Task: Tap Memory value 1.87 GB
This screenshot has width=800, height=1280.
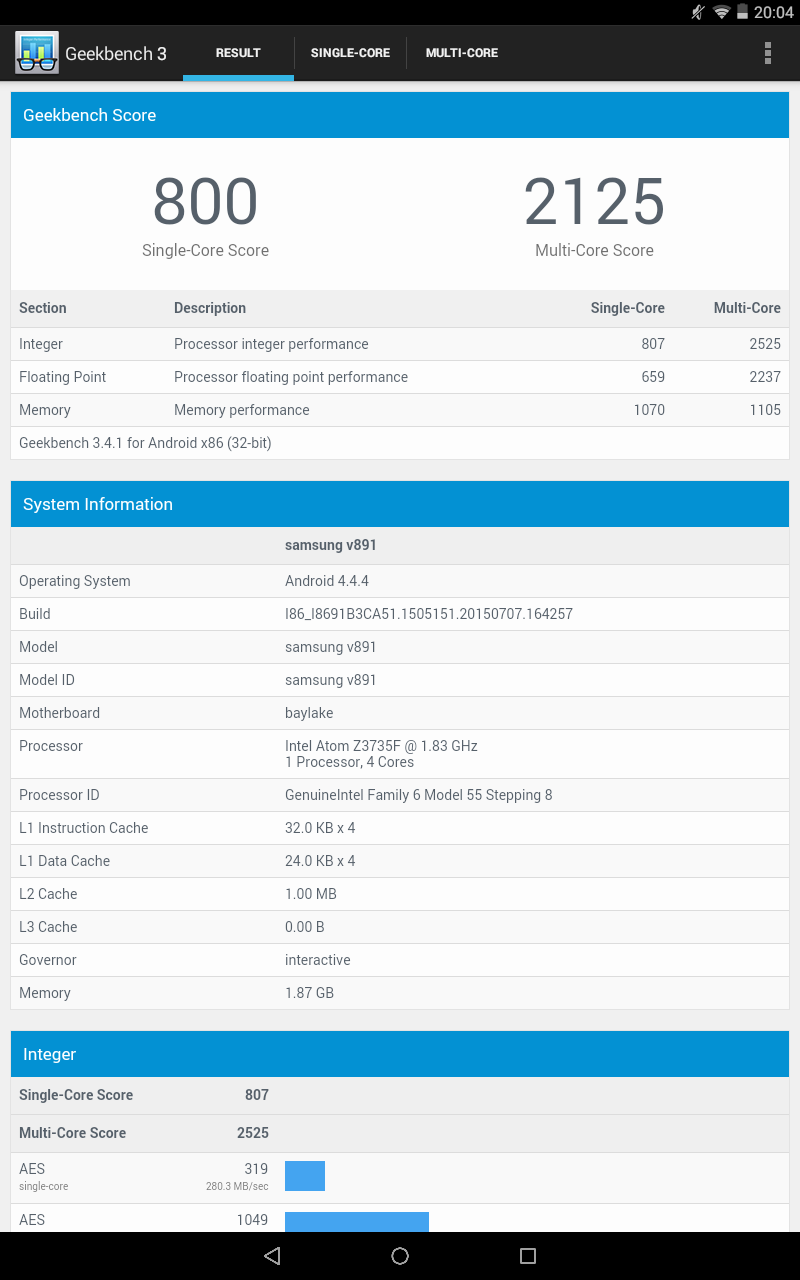Action: click(x=310, y=993)
